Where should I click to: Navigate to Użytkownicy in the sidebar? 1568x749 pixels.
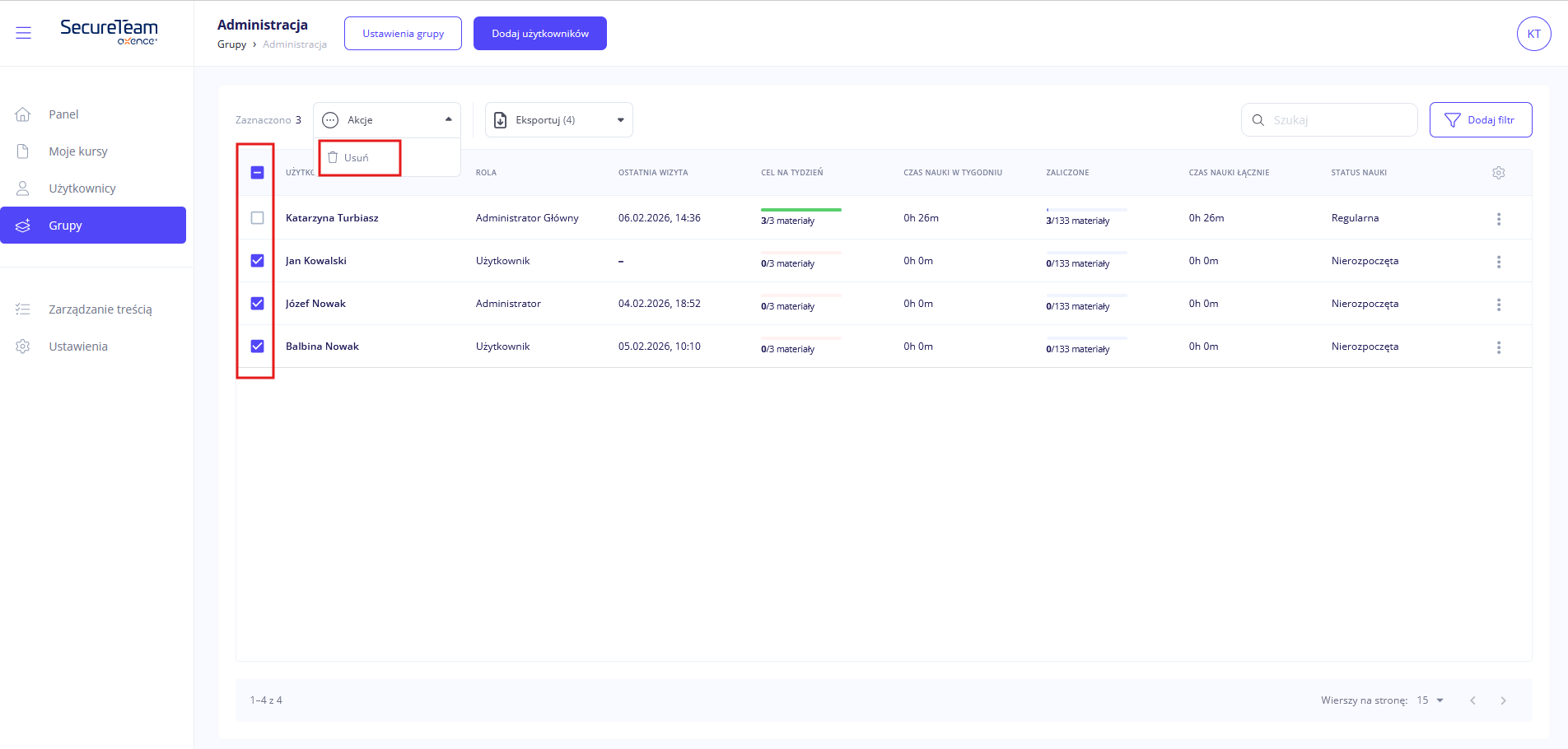82,188
